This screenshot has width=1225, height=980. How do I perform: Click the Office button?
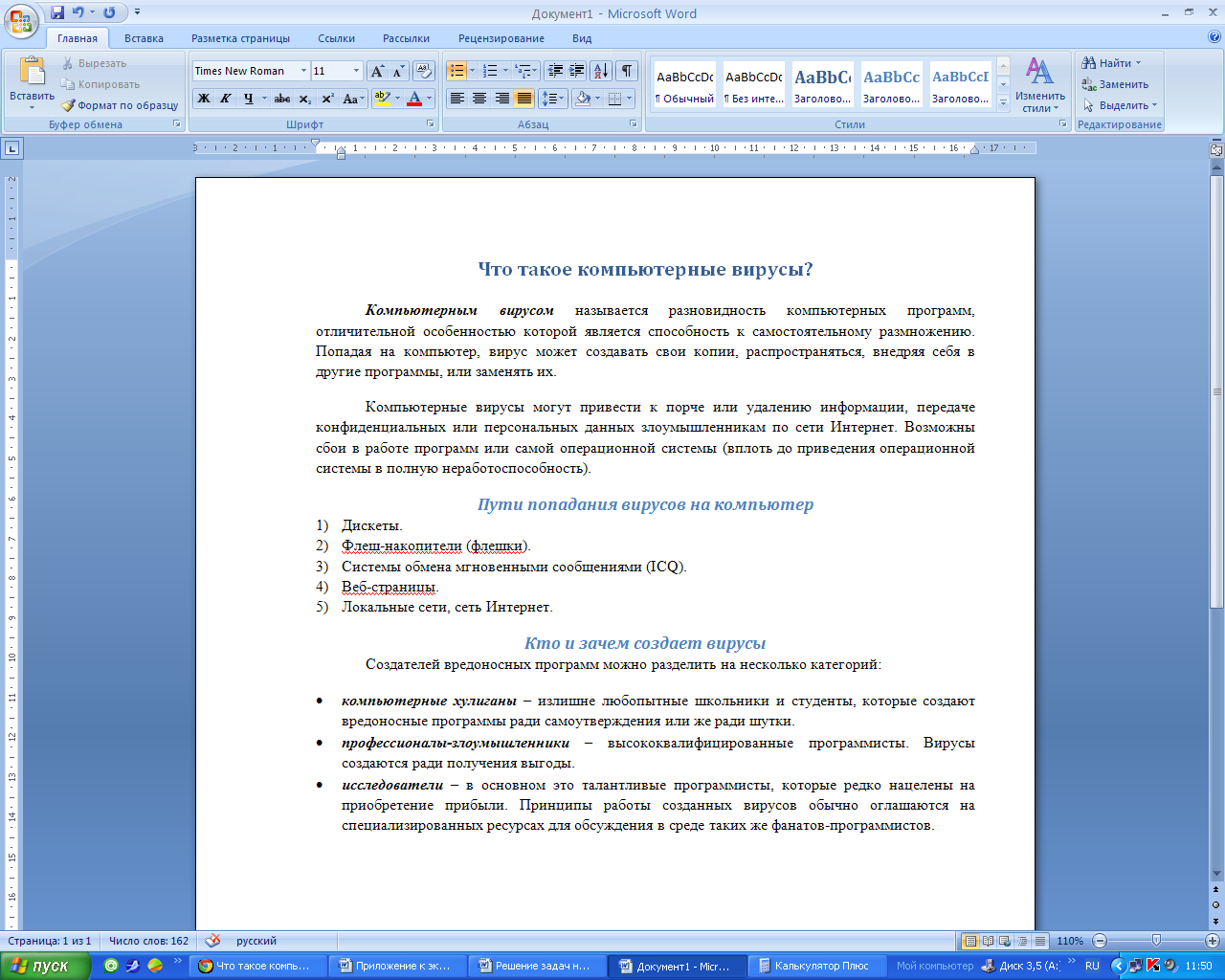click(21, 20)
